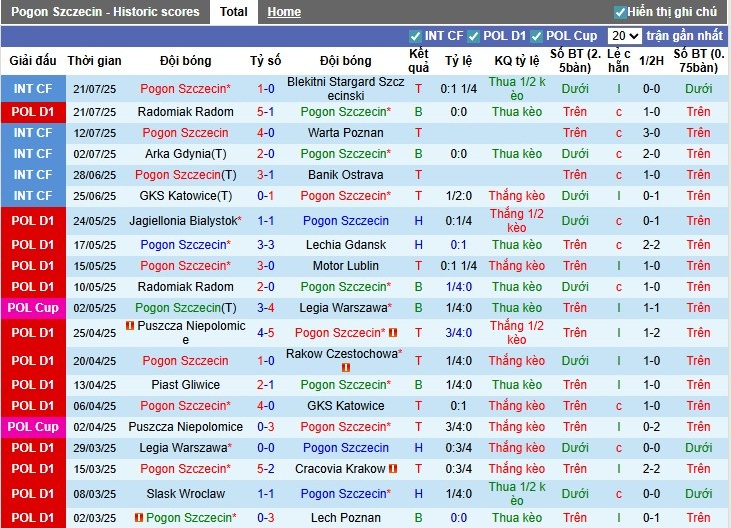Screen dimensions: 731x528
Task: Click the Kết quả column header
Action: point(419,61)
